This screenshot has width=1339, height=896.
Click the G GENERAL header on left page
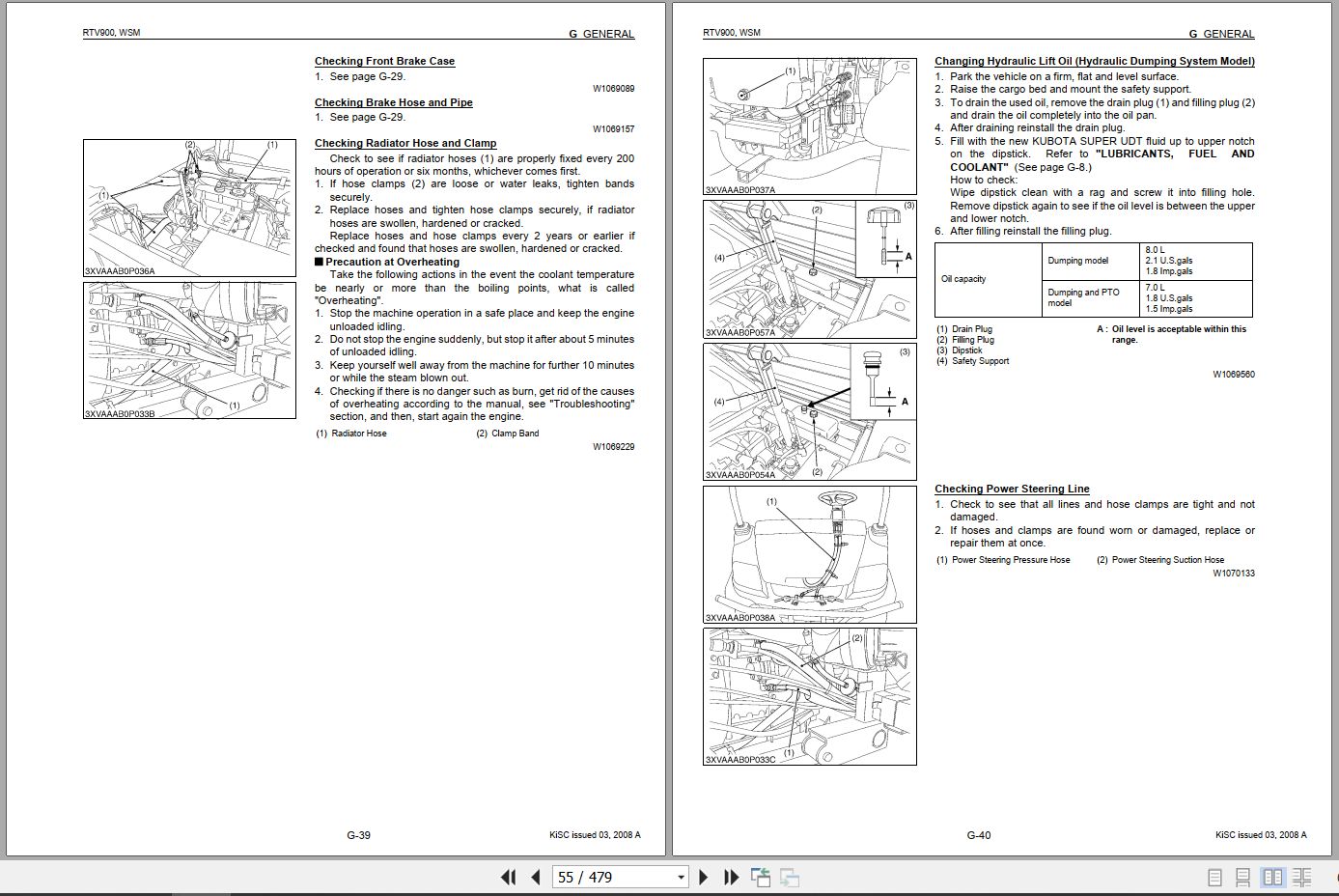pyautogui.click(x=601, y=34)
